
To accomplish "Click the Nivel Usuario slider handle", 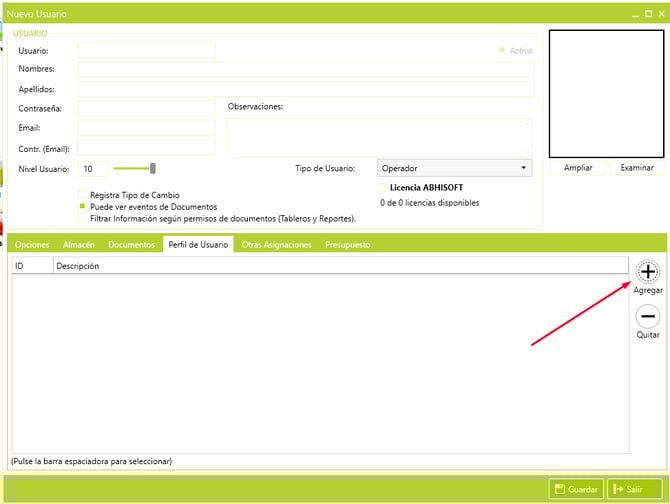I will (x=152, y=168).
